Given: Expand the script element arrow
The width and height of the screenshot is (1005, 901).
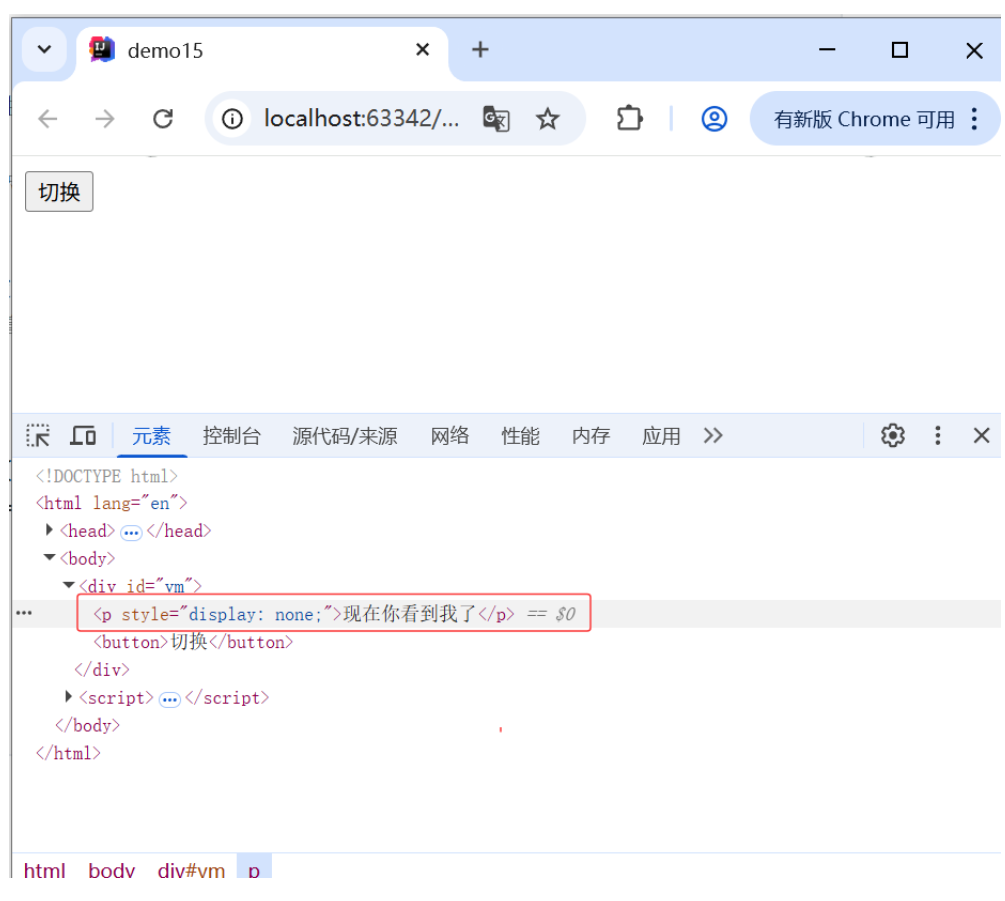Looking at the screenshot, I should pos(69,696).
